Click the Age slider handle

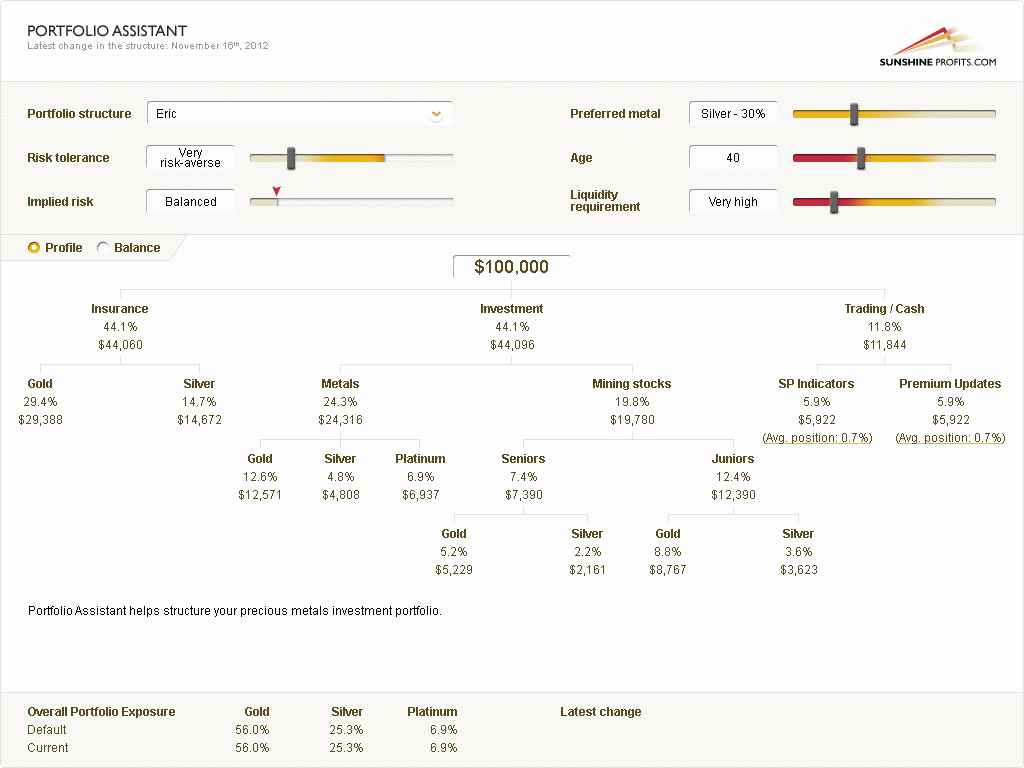point(861,158)
